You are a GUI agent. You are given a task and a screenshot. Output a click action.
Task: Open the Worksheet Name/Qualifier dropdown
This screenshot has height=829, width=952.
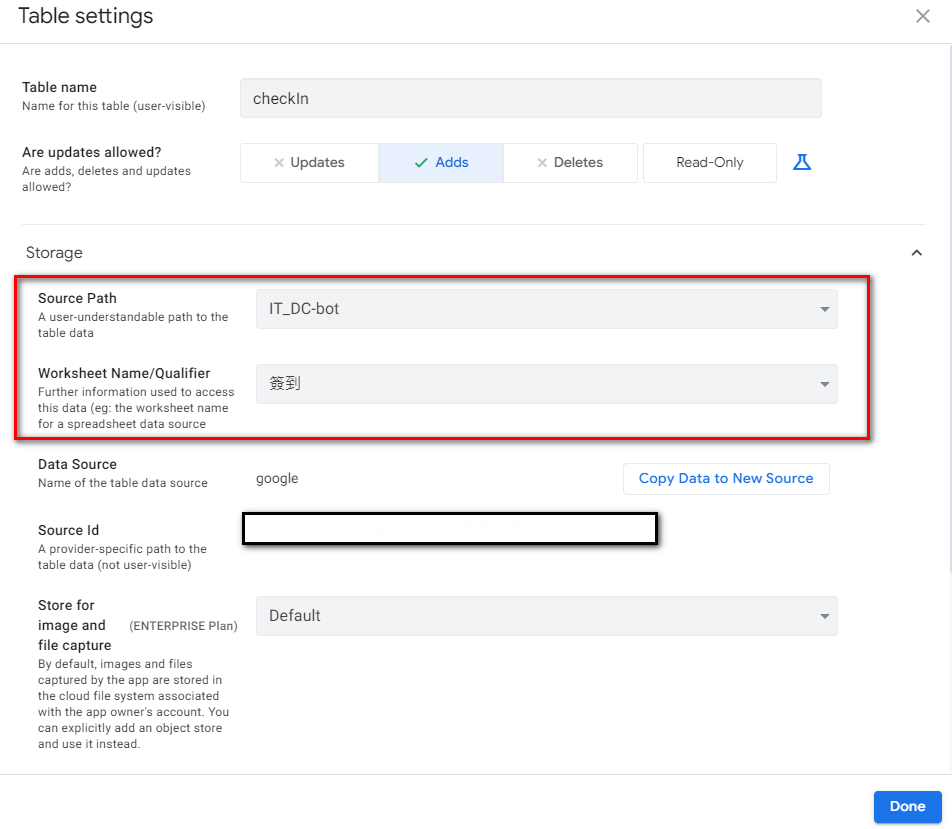546,384
